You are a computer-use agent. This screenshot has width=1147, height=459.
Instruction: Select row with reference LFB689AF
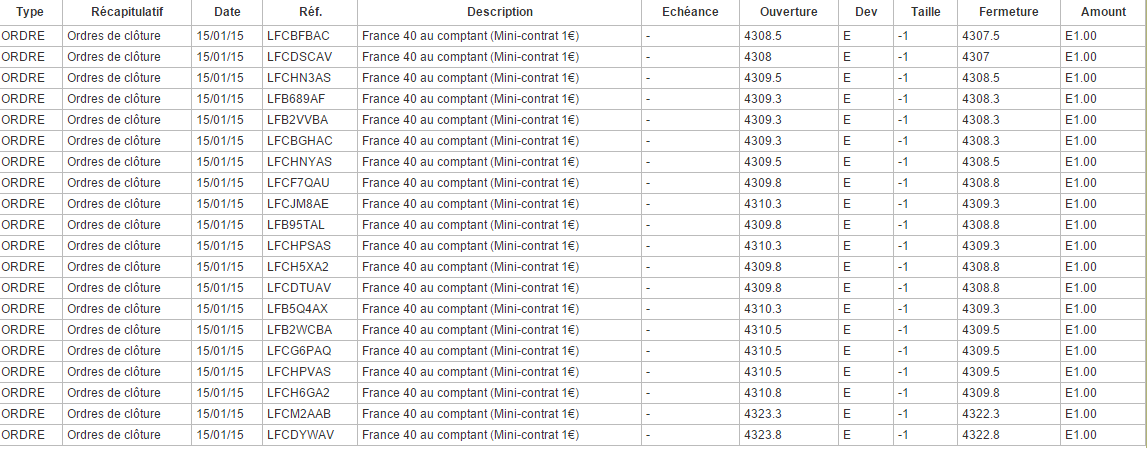click(296, 98)
